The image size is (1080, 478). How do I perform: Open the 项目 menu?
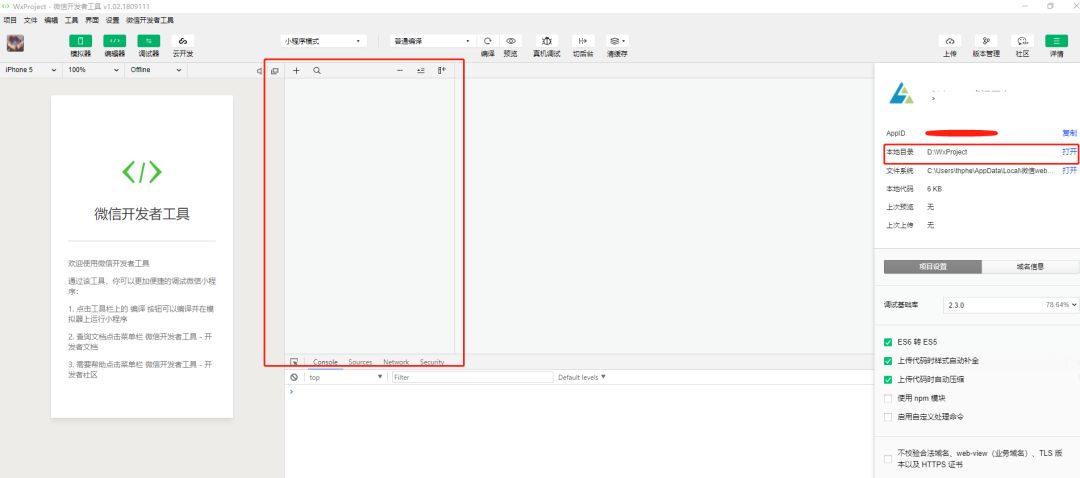[x=10, y=21]
